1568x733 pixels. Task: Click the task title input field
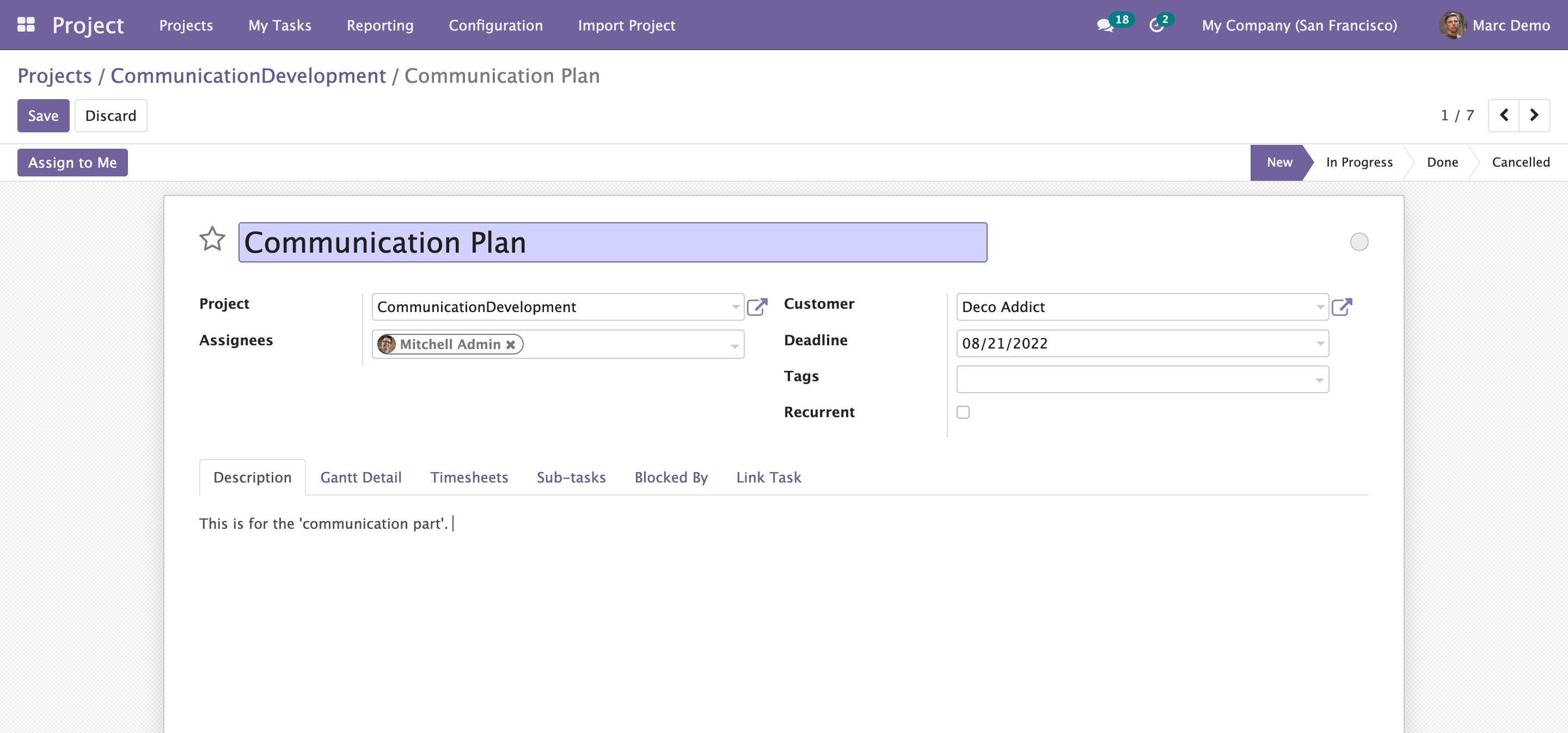(612, 242)
